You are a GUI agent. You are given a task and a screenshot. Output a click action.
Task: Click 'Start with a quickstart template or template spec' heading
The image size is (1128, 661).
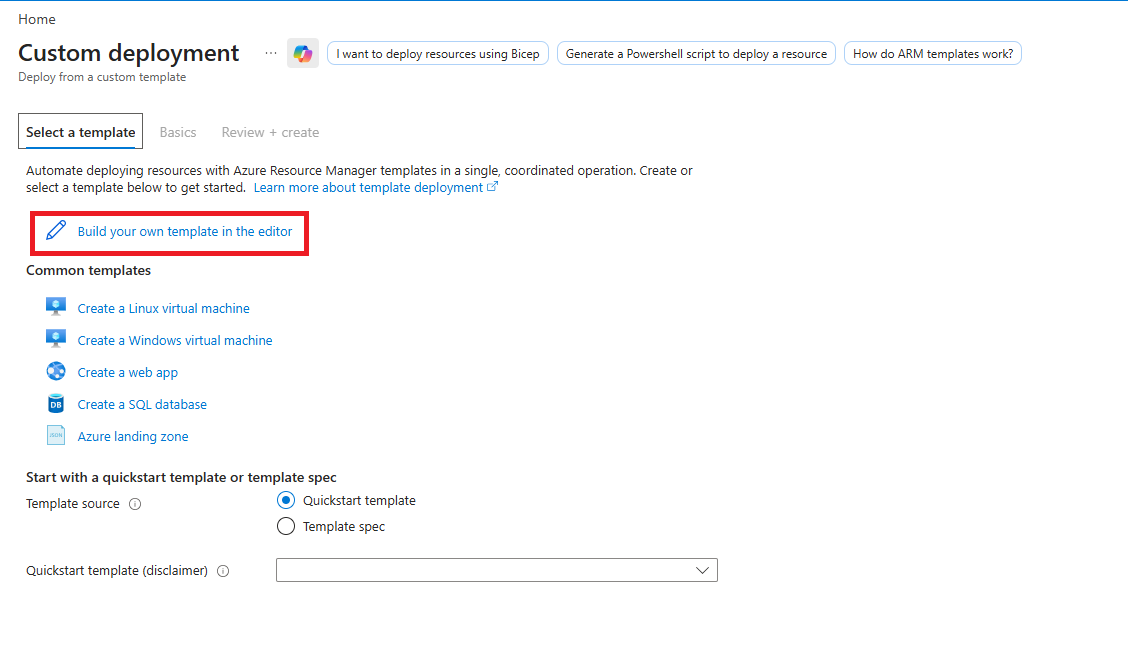(x=181, y=478)
